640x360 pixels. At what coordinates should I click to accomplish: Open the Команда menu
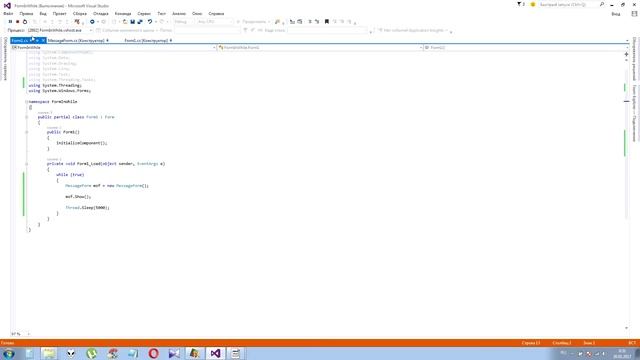(x=123, y=13)
